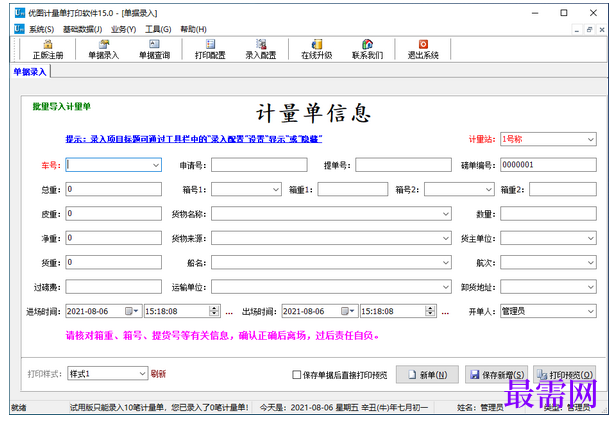This screenshot has width=616, height=425.
Task: Expand the 船名 dropdown
Action: (446, 263)
